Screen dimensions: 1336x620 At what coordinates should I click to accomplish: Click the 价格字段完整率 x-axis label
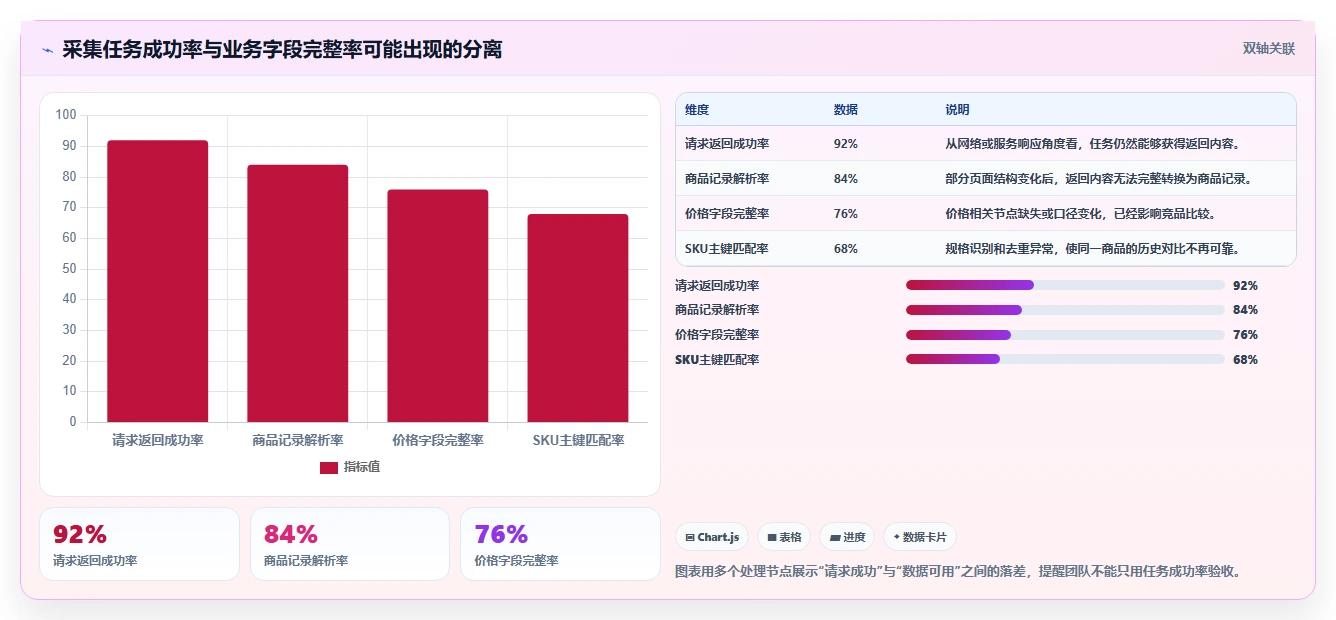click(x=438, y=440)
